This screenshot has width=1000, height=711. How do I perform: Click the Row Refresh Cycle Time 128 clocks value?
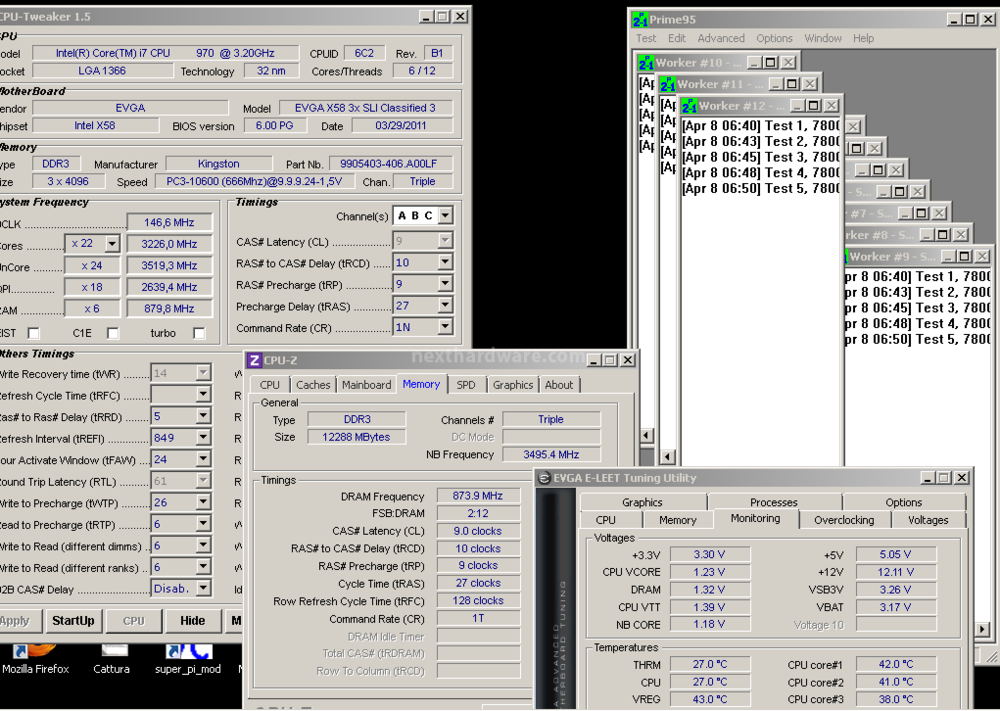(x=478, y=600)
